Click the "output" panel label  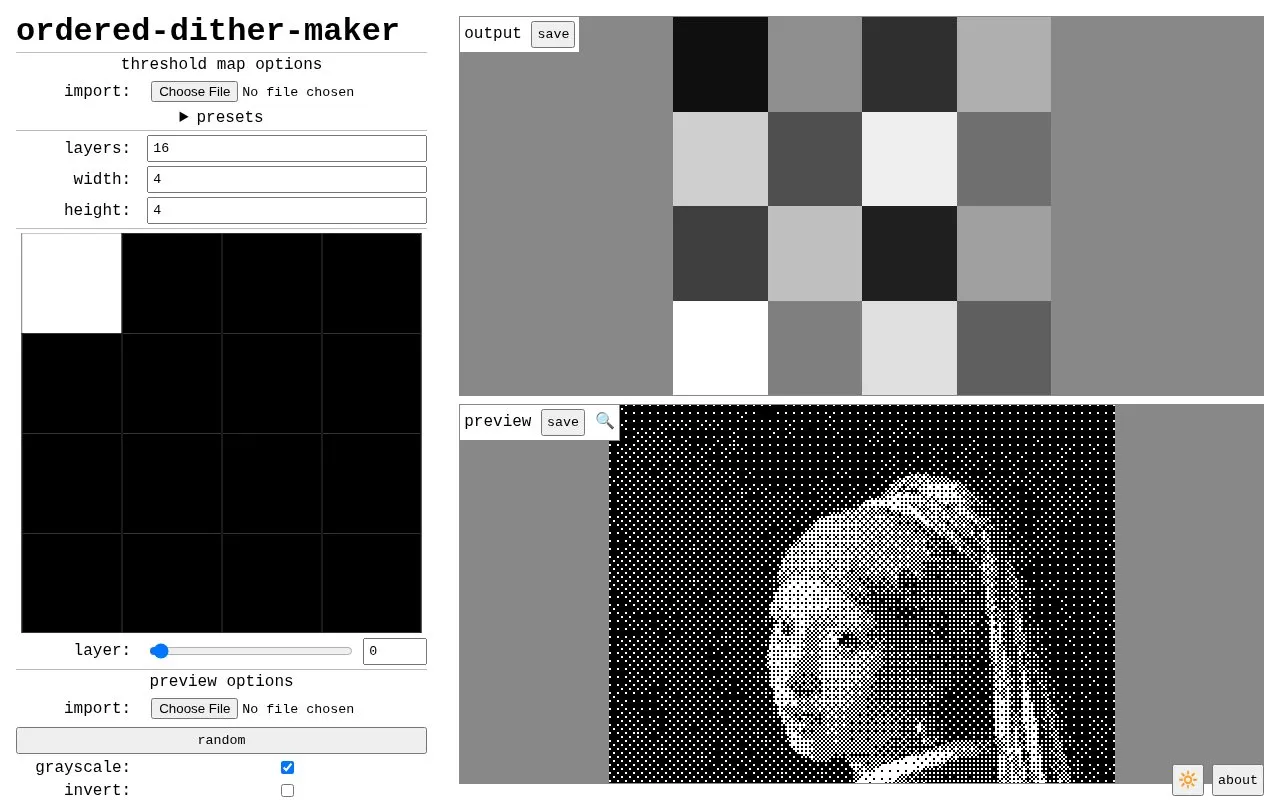click(493, 34)
